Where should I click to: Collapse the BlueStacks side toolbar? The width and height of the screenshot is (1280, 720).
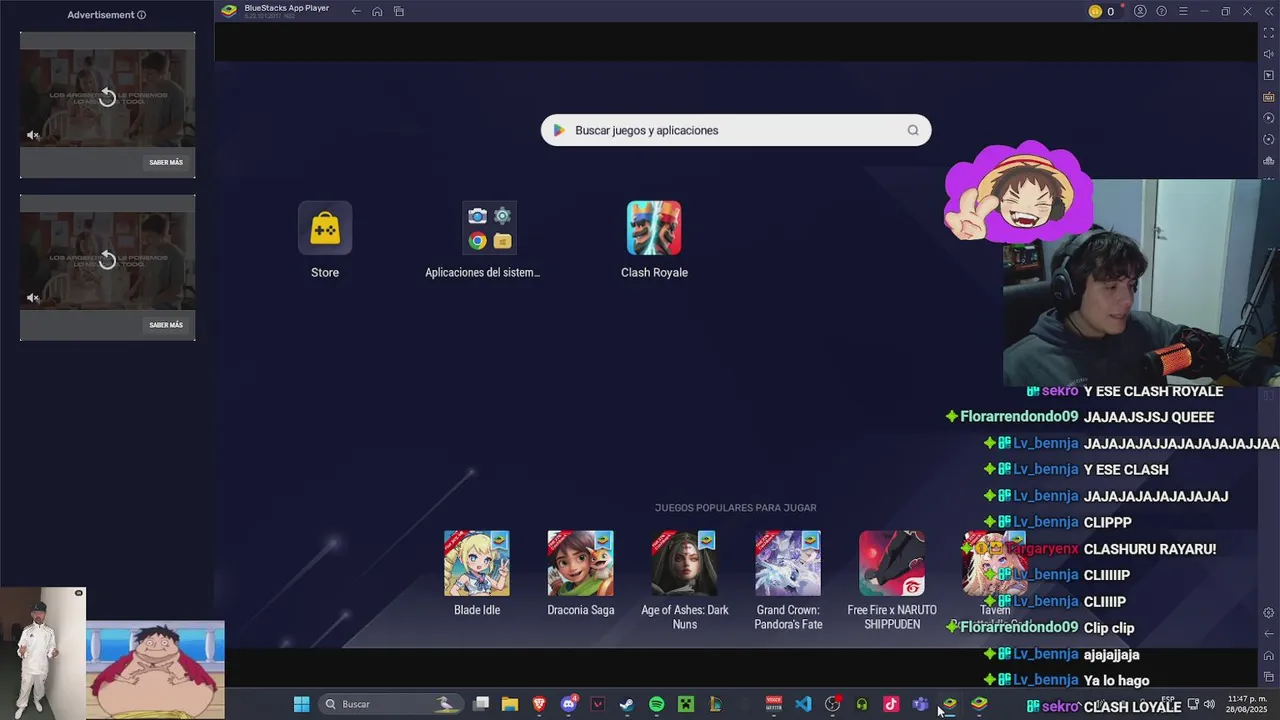[1269, 11]
